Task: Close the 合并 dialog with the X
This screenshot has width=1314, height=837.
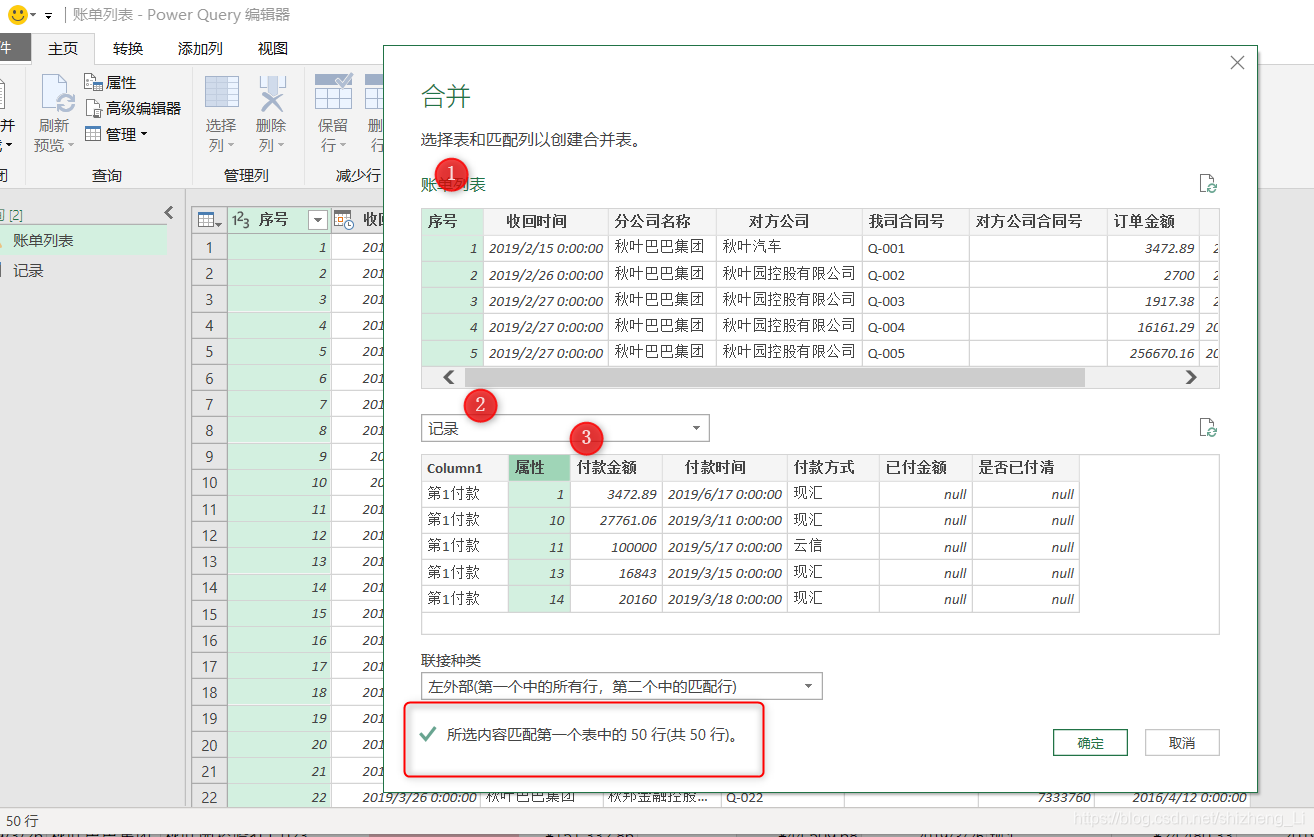Action: tap(1237, 63)
